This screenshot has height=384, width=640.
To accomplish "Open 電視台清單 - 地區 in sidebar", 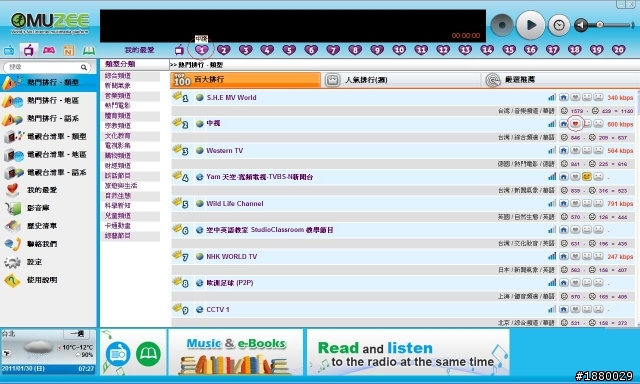I will click(48, 154).
